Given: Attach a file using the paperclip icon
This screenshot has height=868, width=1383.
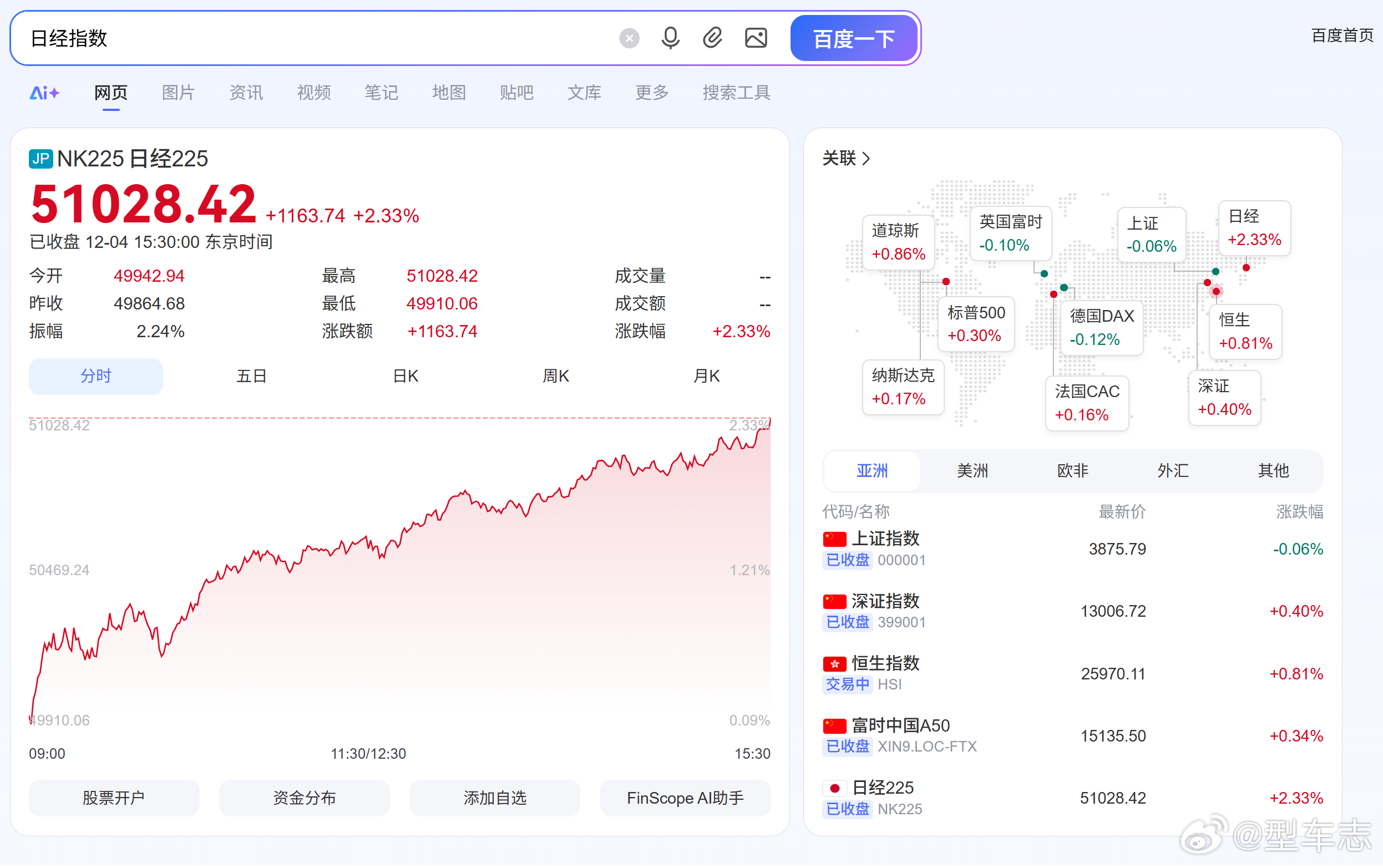Looking at the screenshot, I should tap(712, 37).
